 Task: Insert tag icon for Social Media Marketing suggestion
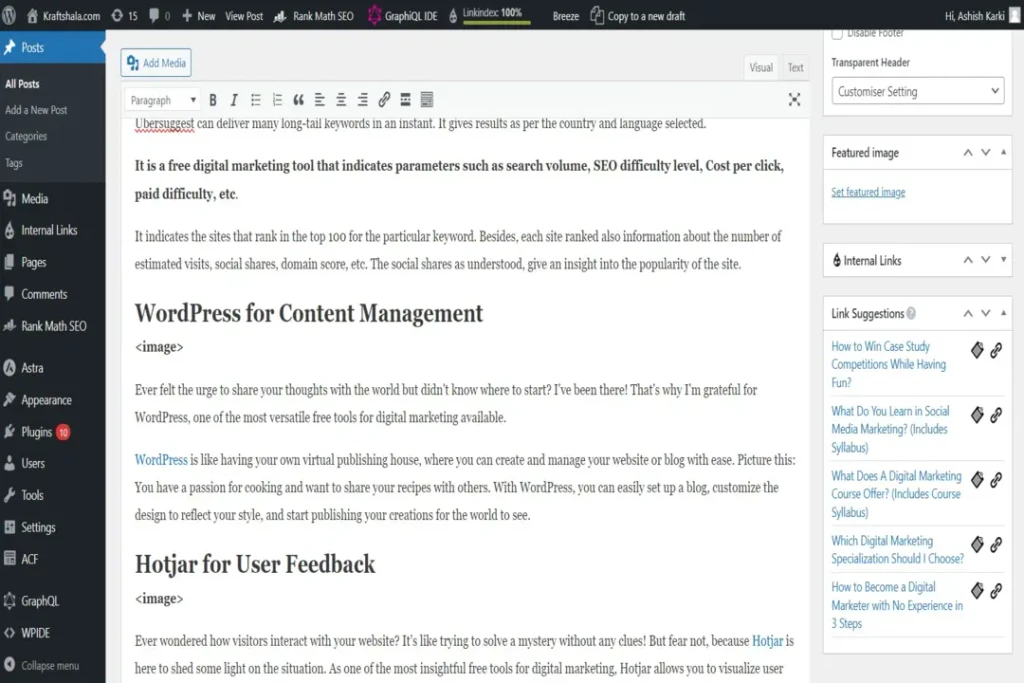pyautogui.click(x=977, y=415)
